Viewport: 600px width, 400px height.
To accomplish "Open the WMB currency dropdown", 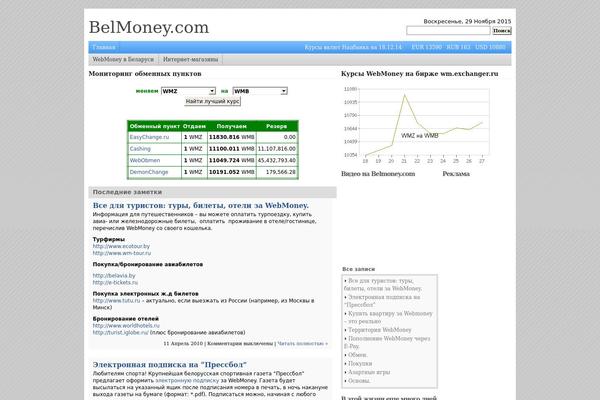I will pos(260,91).
